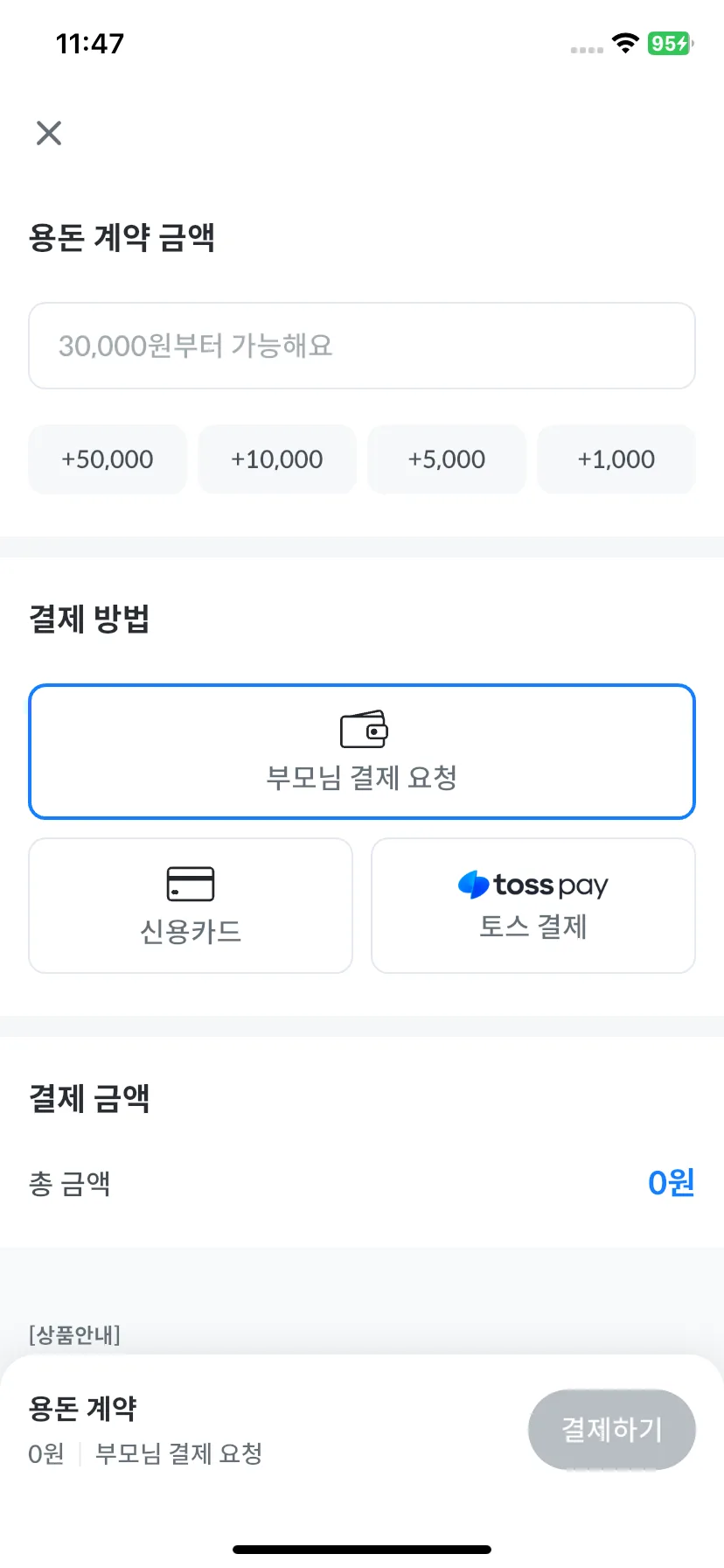Tap the wallet icon for parent payment
Screen dimensions: 724x1568
[364, 729]
